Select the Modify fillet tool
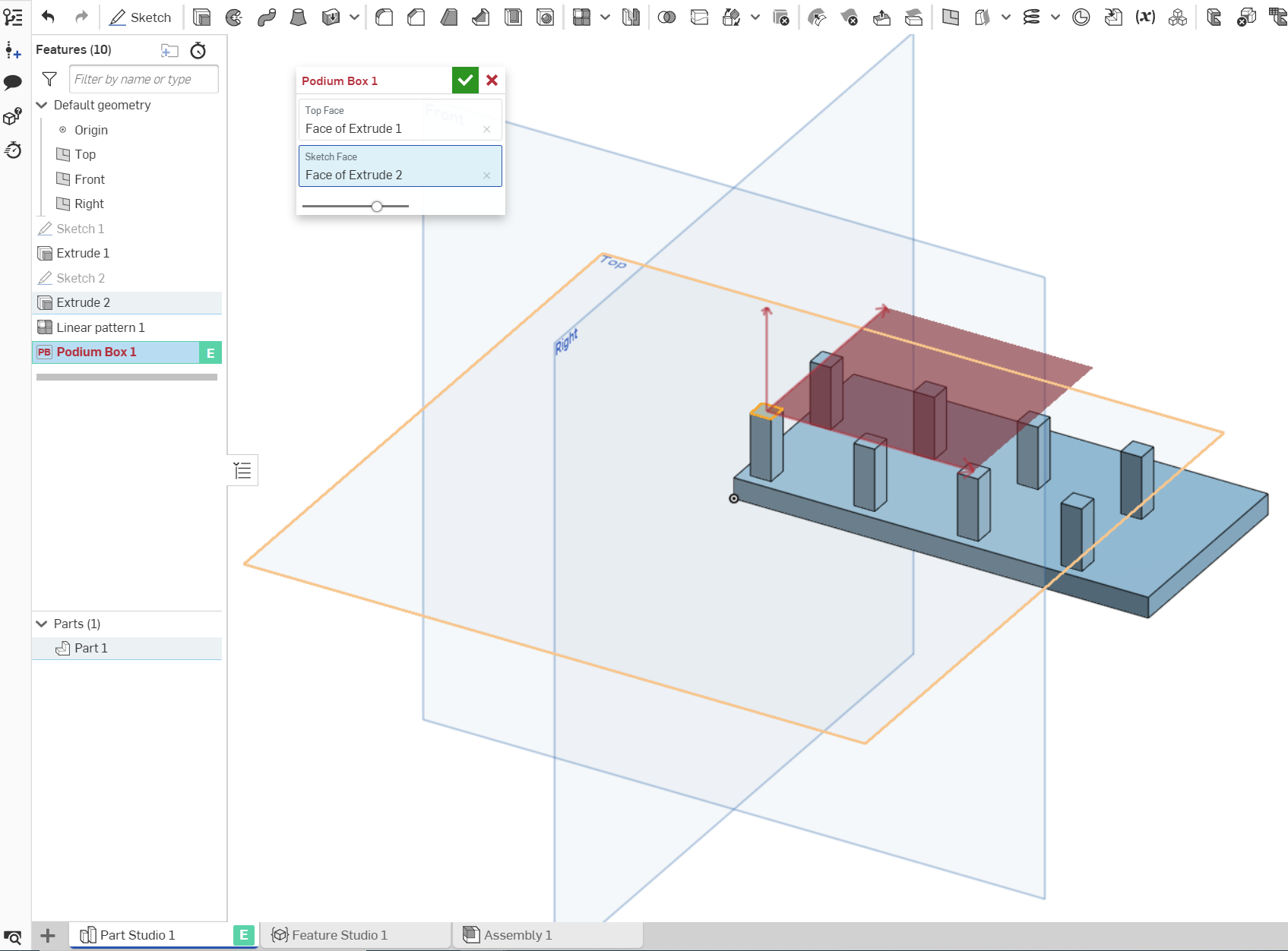 pyautogui.click(x=817, y=17)
